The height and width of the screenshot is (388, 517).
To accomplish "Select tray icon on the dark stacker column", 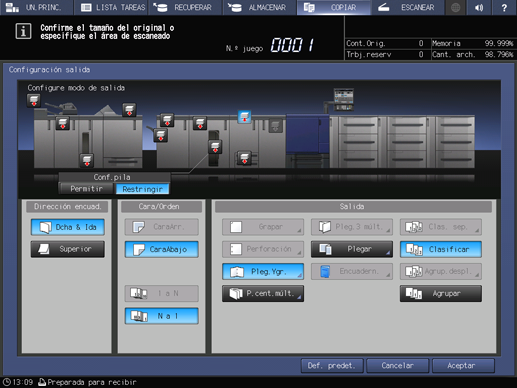I will coord(215,147).
